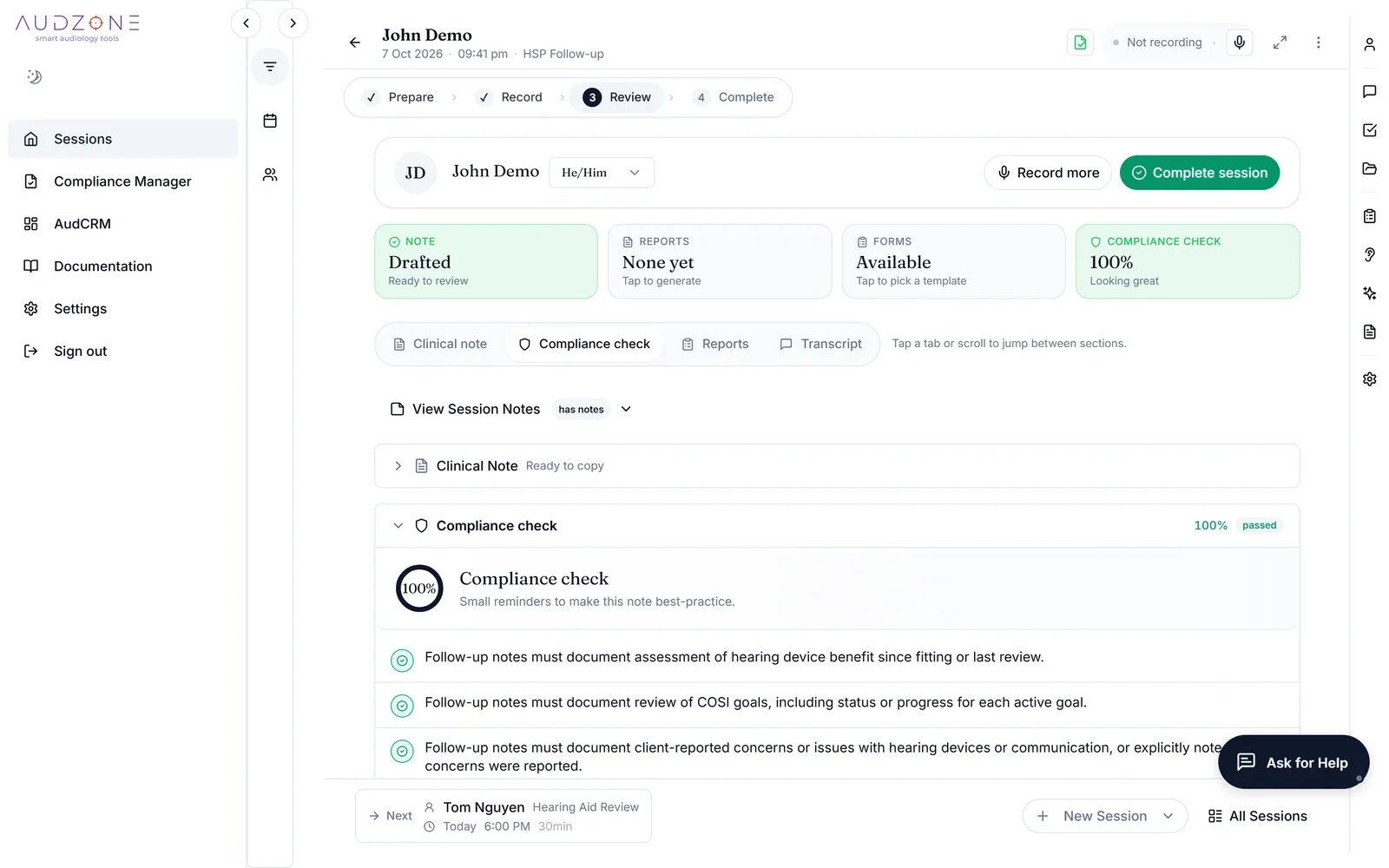Screen dimensions: 1389x868
Task: Select the Clinical note tab
Action: (440, 345)
